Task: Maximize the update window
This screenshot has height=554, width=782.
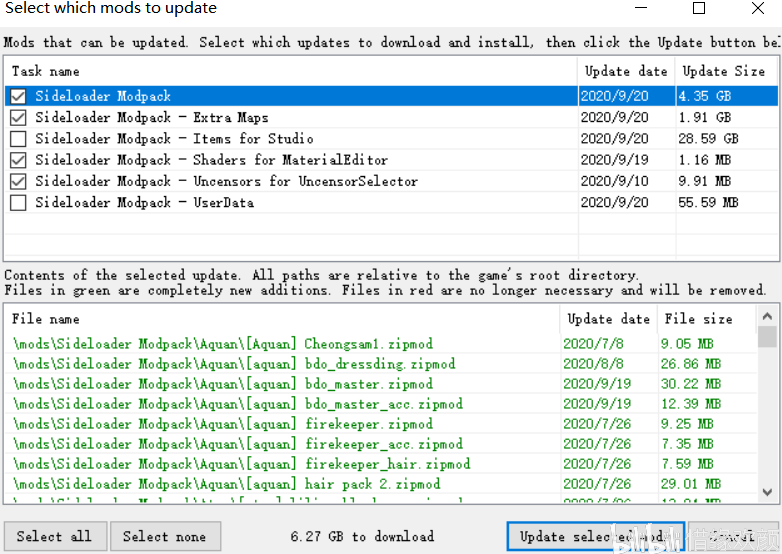Action: click(699, 8)
